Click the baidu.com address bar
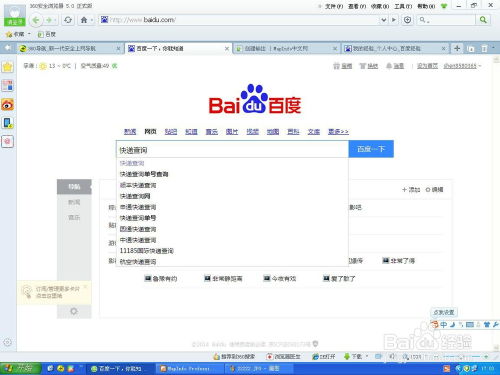Image resolution: width=500 pixels, height=375 pixels. [240, 20]
